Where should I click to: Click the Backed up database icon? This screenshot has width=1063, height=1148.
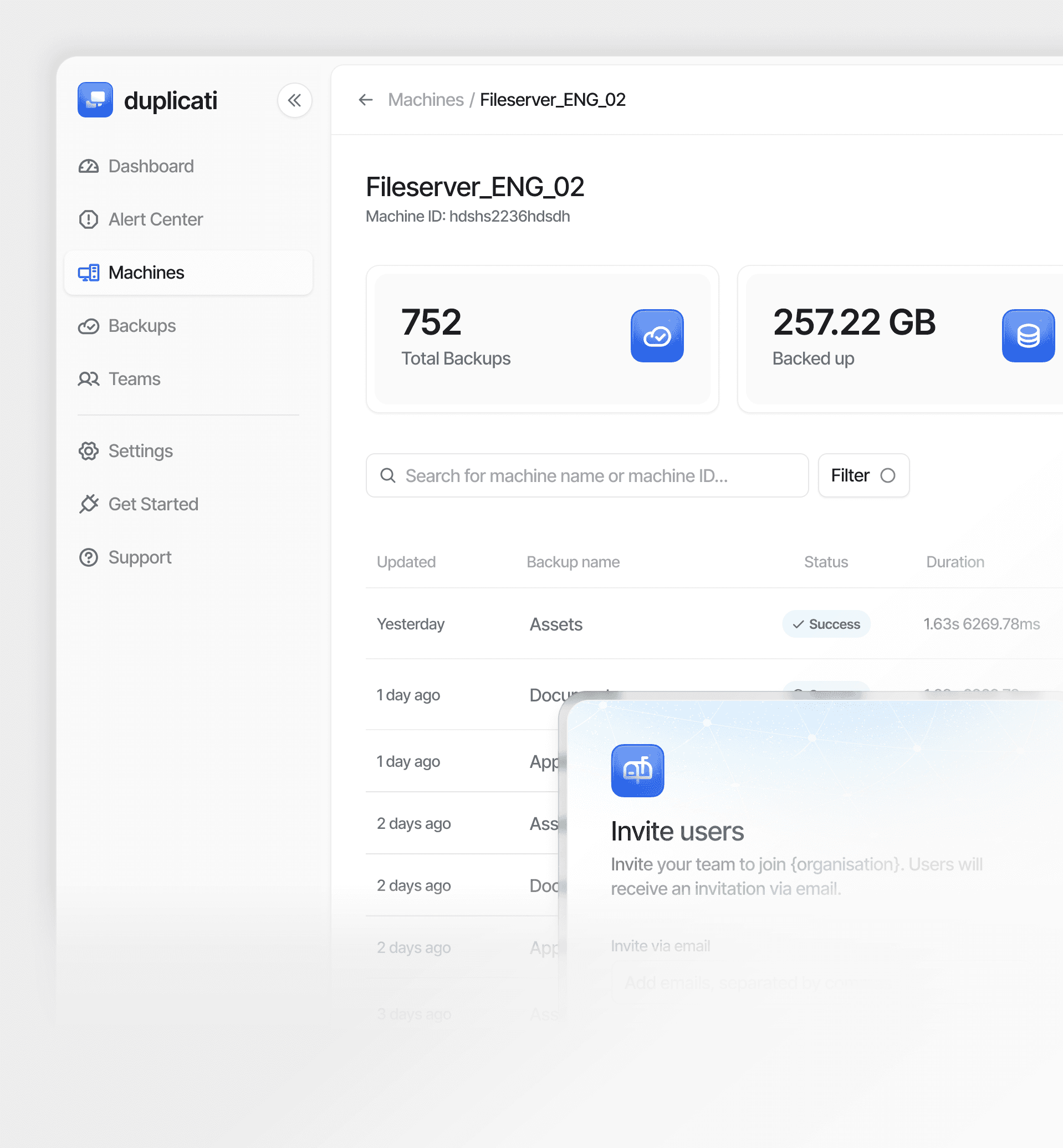tap(1029, 336)
